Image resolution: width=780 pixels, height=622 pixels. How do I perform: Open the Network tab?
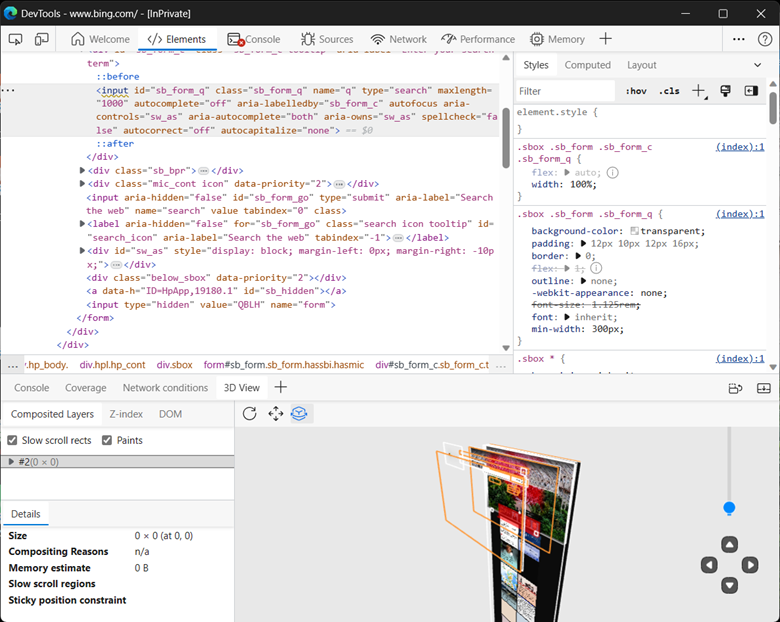click(x=398, y=39)
